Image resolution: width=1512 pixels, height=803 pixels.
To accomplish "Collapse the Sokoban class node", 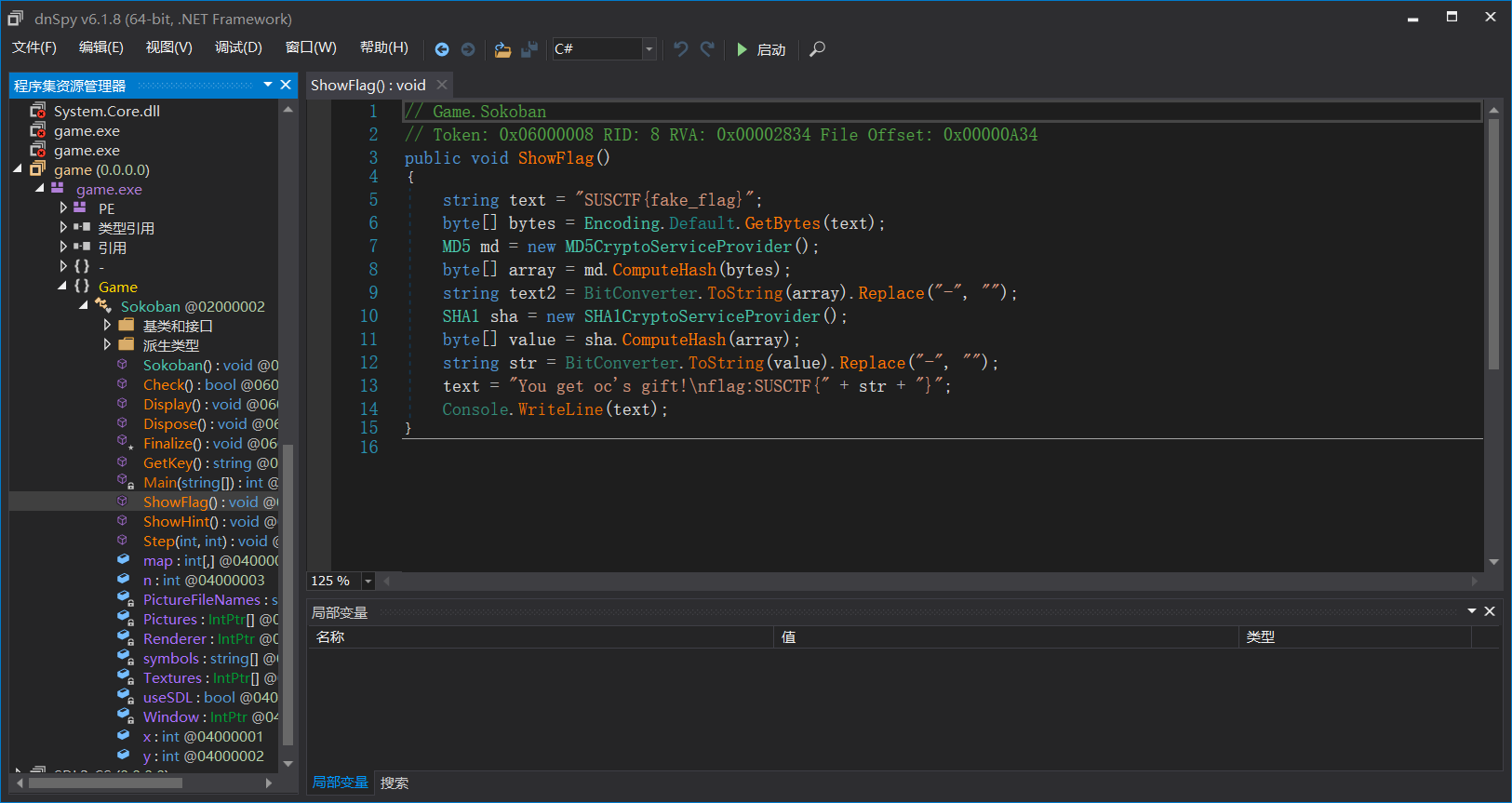I will click(85, 306).
